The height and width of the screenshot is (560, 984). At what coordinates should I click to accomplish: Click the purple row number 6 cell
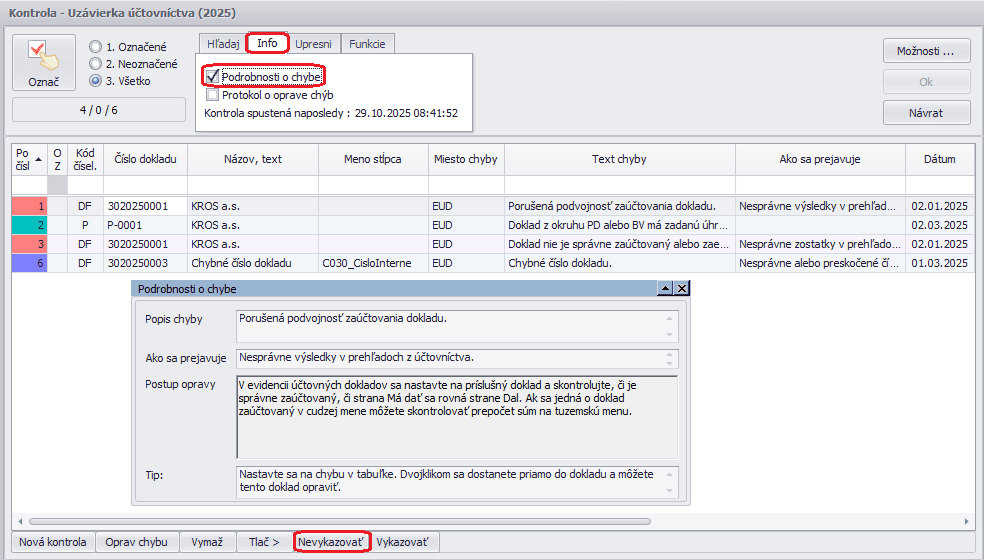(x=29, y=263)
